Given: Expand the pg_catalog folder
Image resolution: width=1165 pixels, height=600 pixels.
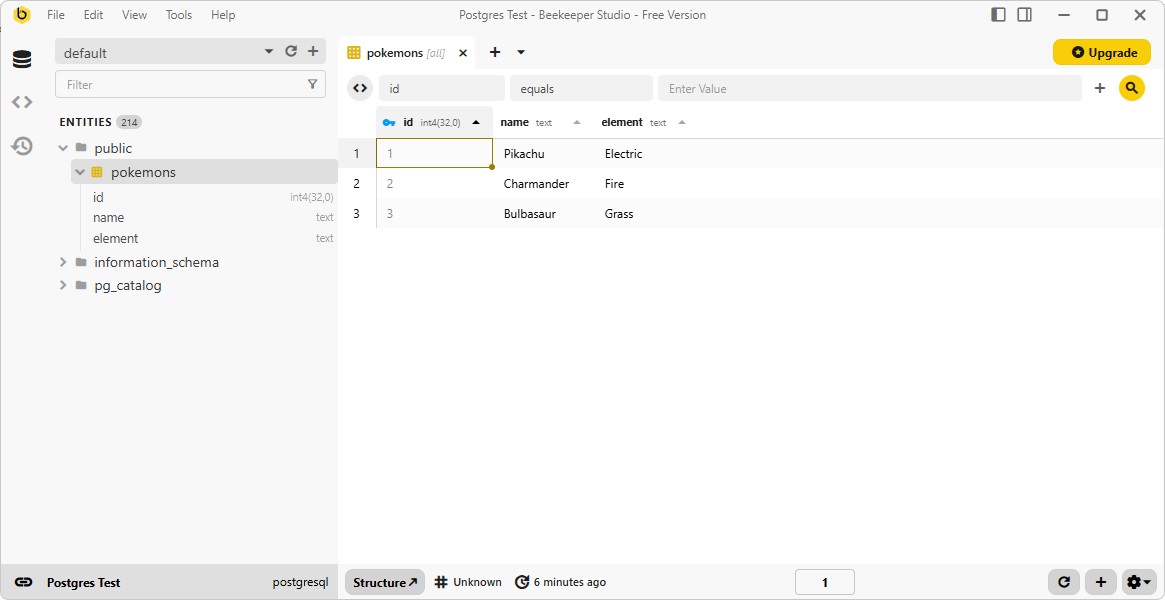Looking at the screenshot, I should 63,285.
